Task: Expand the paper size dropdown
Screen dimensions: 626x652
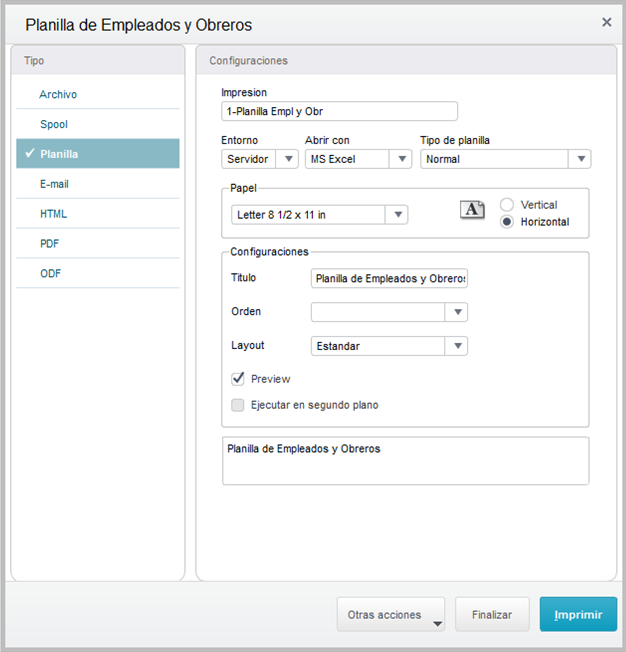Action: [x=398, y=215]
